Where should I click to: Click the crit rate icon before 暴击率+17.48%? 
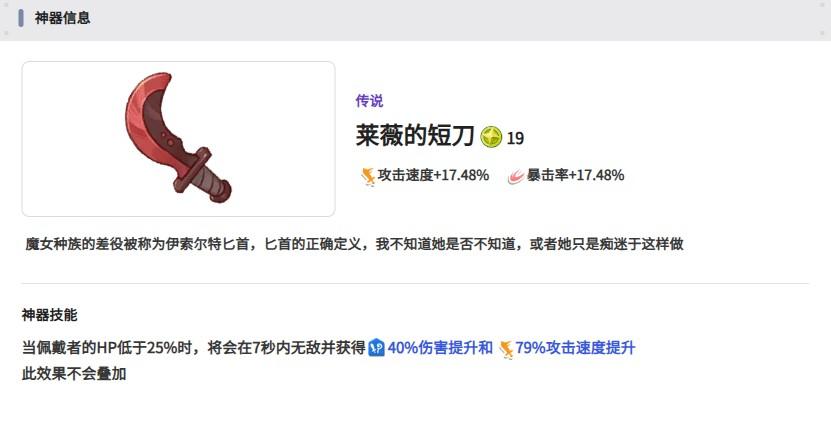click(x=516, y=176)
